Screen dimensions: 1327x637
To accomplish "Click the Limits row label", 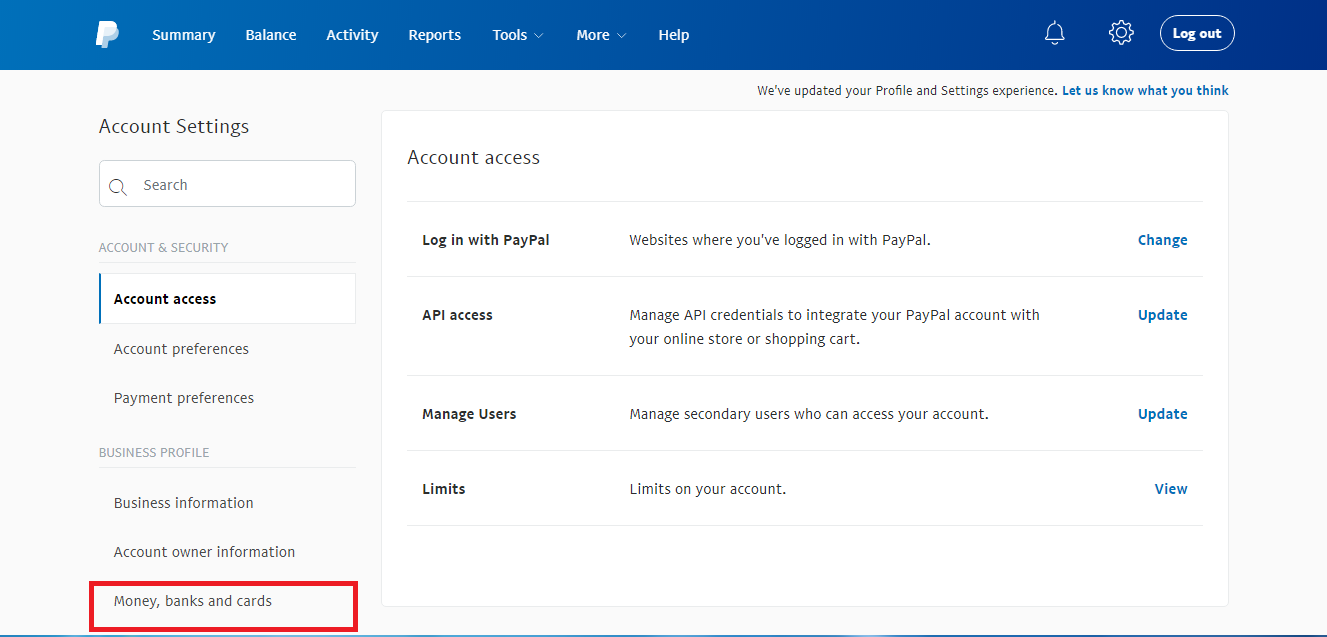I will 444,489.
